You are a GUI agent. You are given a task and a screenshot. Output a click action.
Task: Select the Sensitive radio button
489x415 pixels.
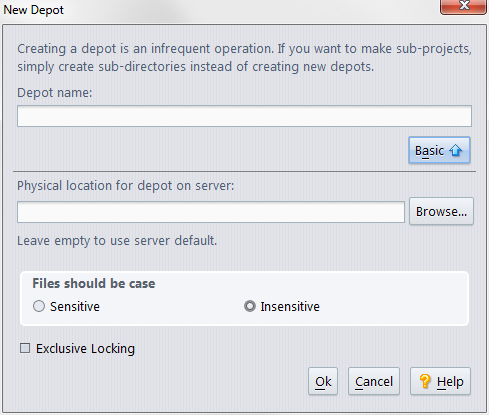tap(39, 306)
